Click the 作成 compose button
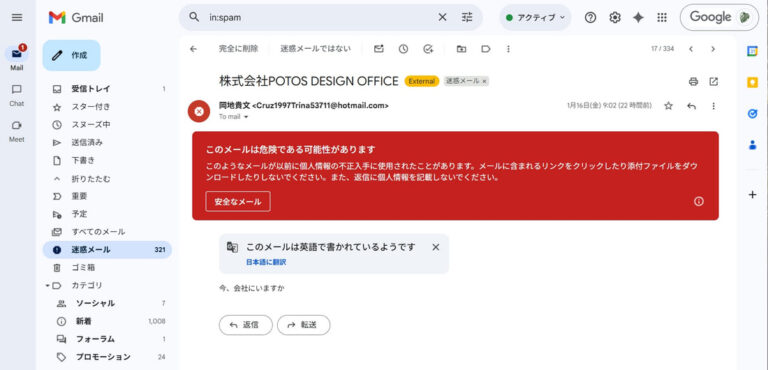This screenshot has width=768, height=370. 72,55
